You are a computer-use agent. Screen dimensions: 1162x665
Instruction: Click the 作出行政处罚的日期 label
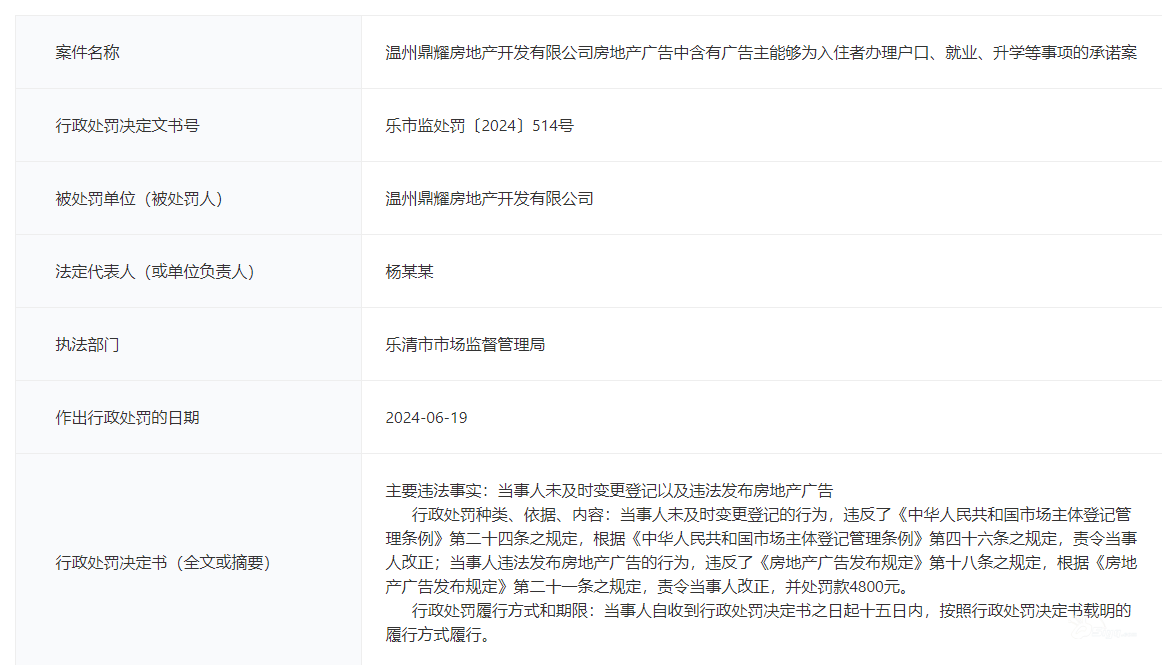[127, 417]
